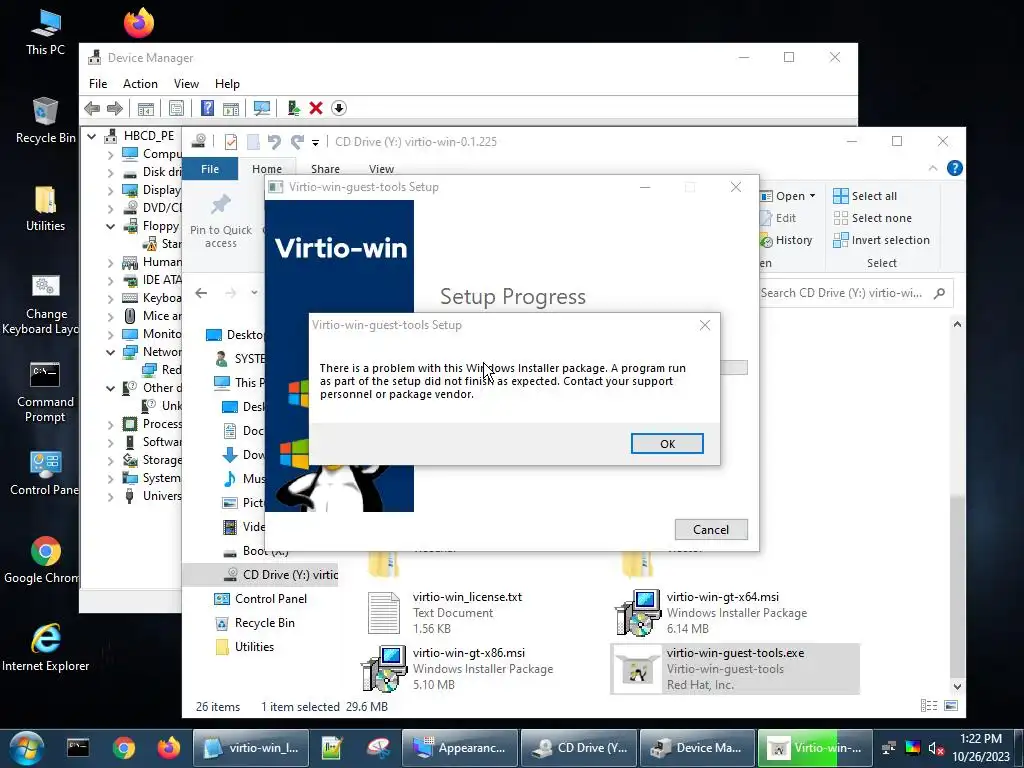This screenshot has height=768, width=1024.
Task: Open the Customize Quick Access Toolbar dropdown
Action: click(x=315, y=142)
